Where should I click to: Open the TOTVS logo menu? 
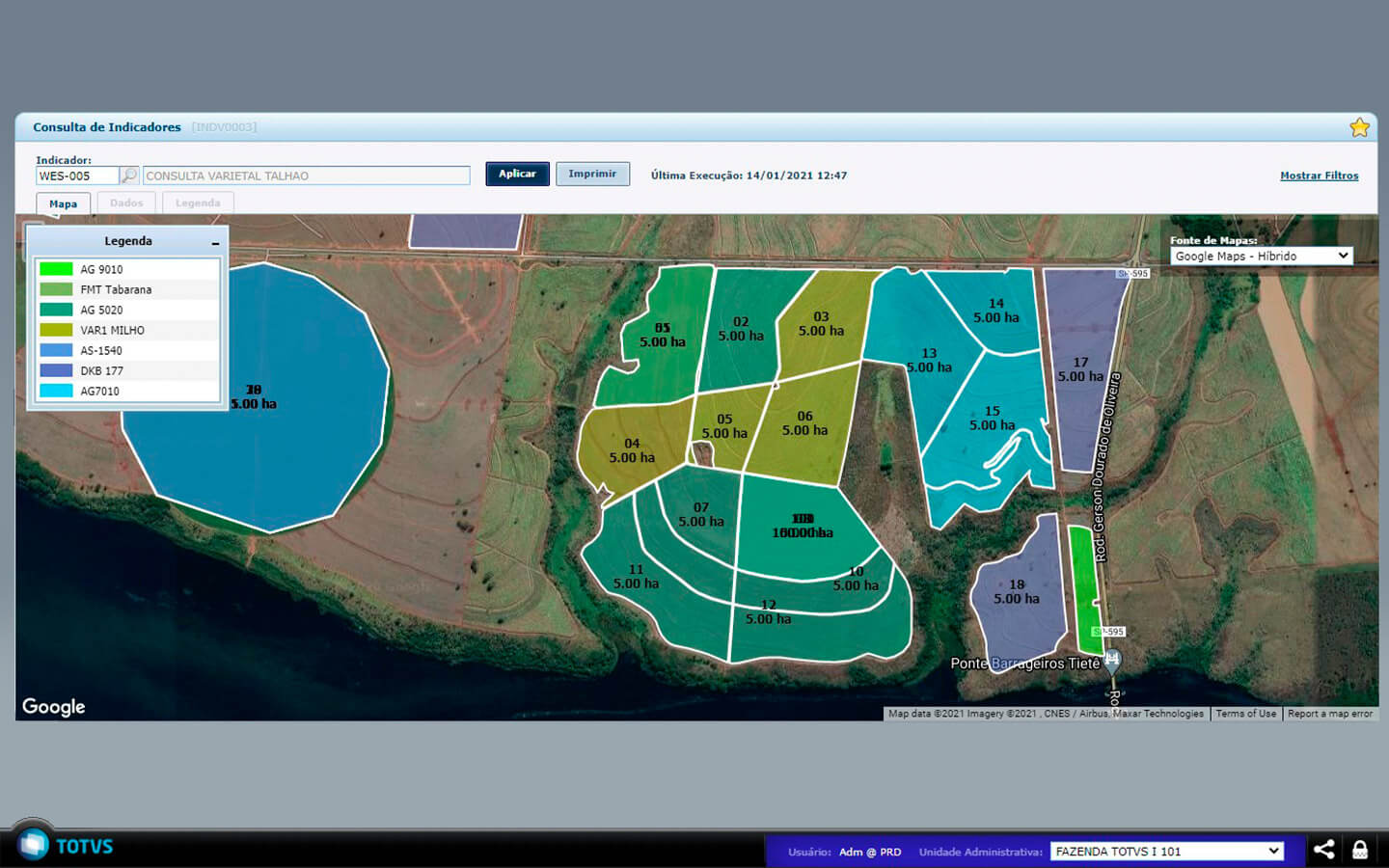pyautogui.click(x=35, y=845)
